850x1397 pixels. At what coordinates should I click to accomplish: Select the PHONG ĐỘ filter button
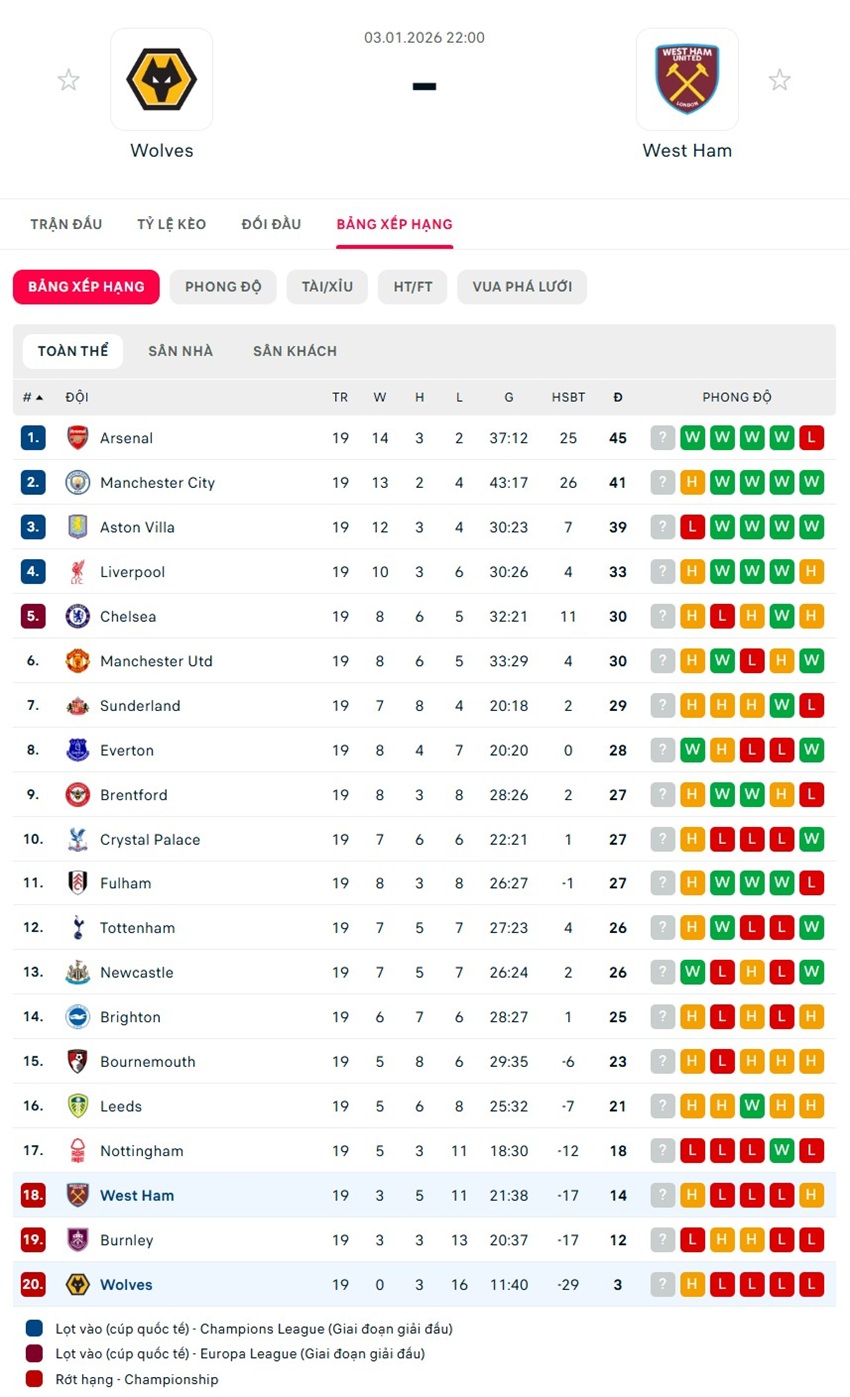click(223, 287)
